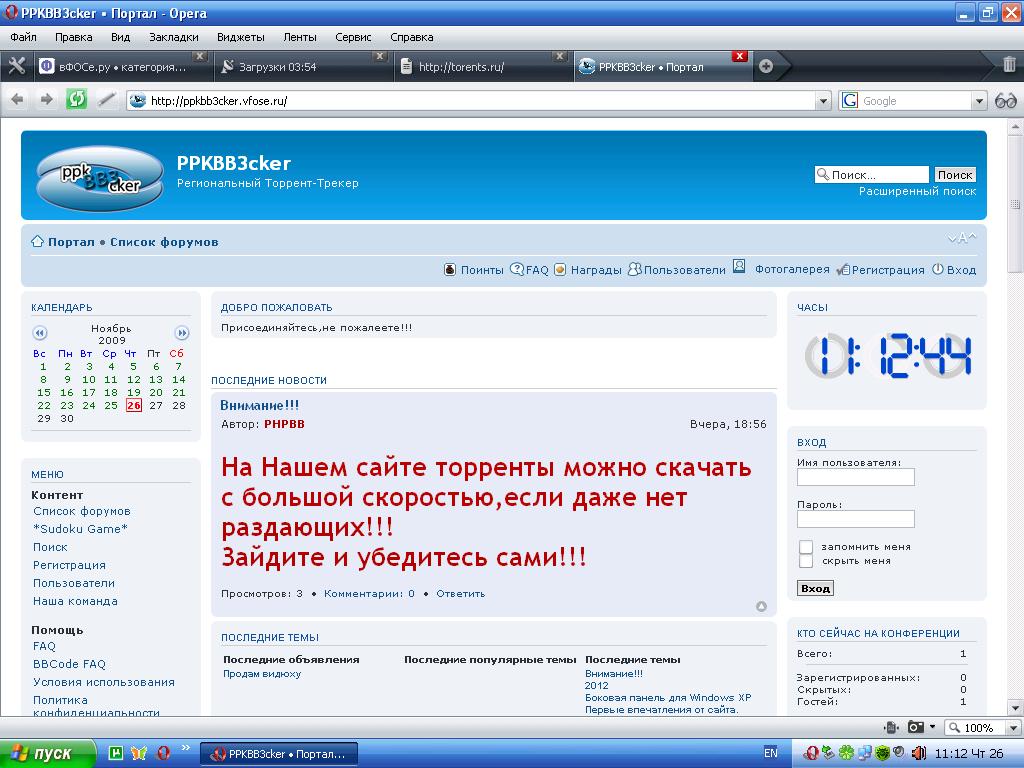The image size is (1024, 768).
Task: Expand the address bar history dropdown
Action: click(x=823, y=100)
